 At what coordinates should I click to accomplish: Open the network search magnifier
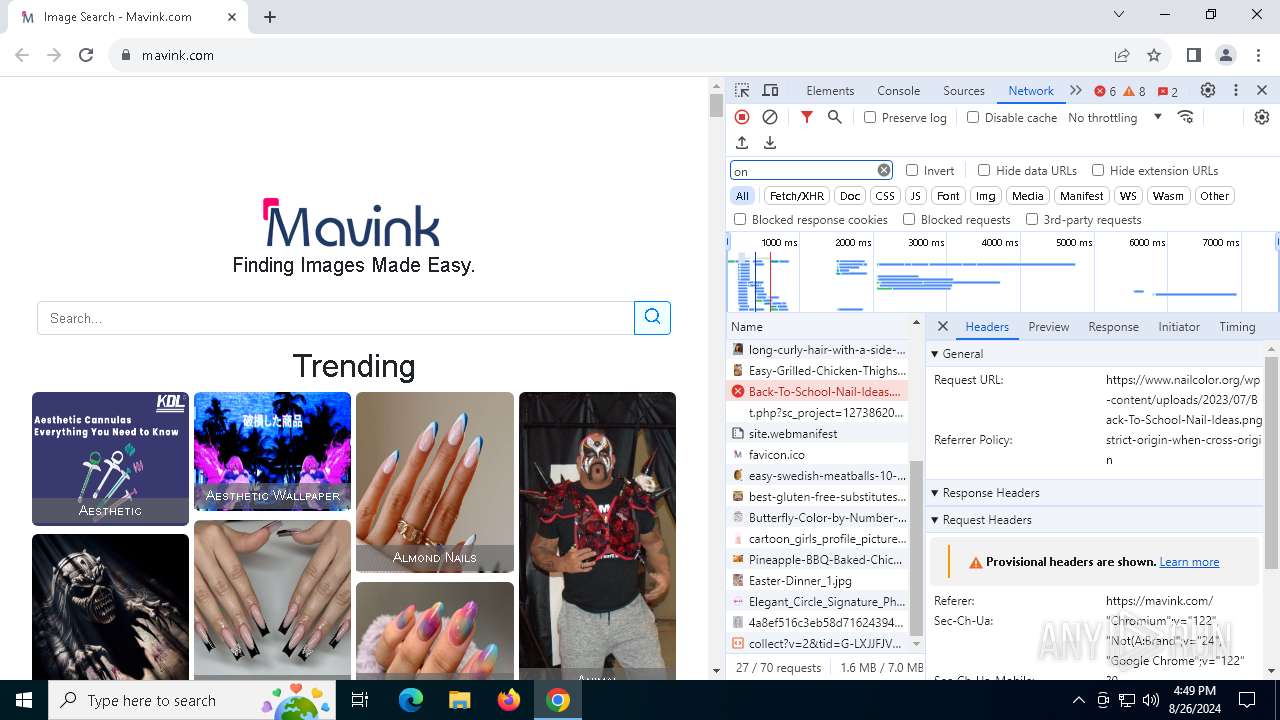(x=835, y=117)
